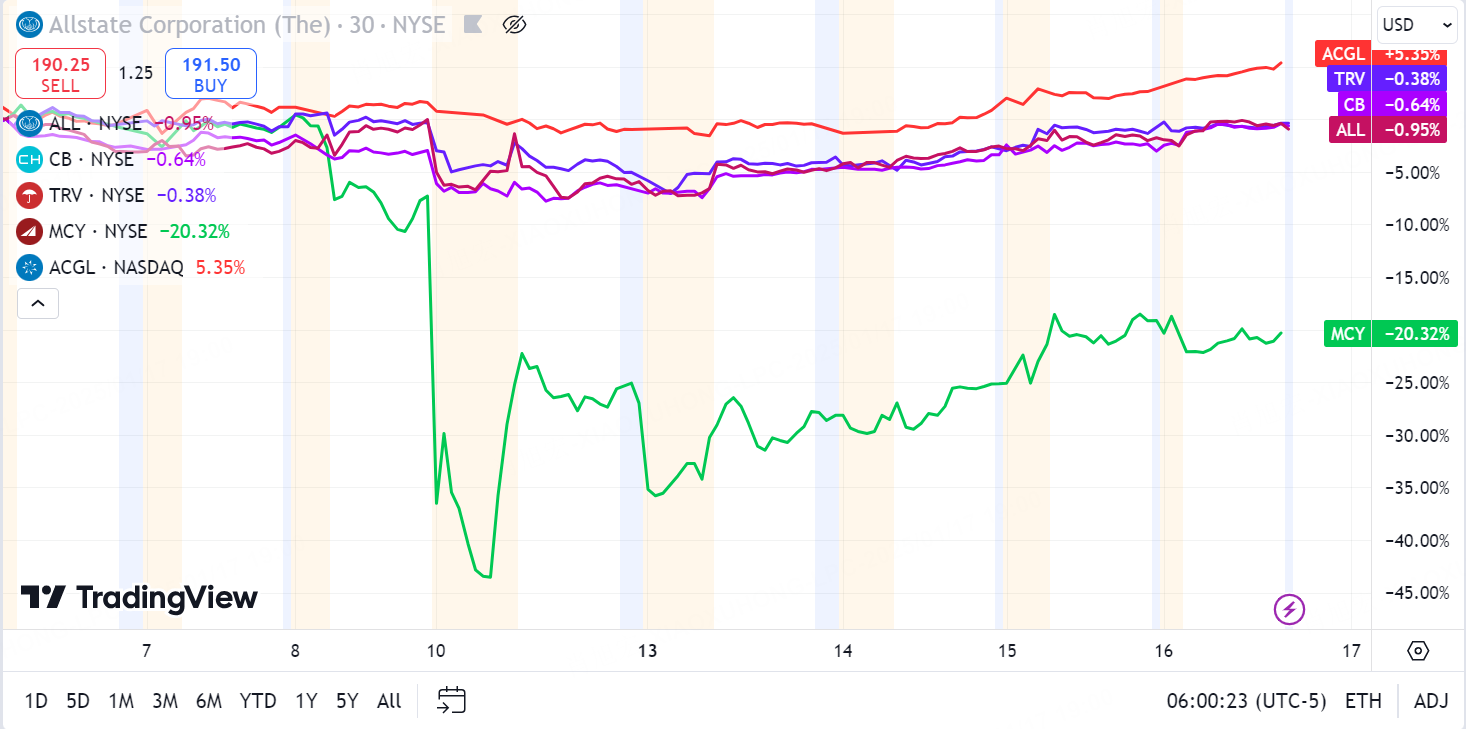Open the go-to-date calendar icon

tap(452, 701)
